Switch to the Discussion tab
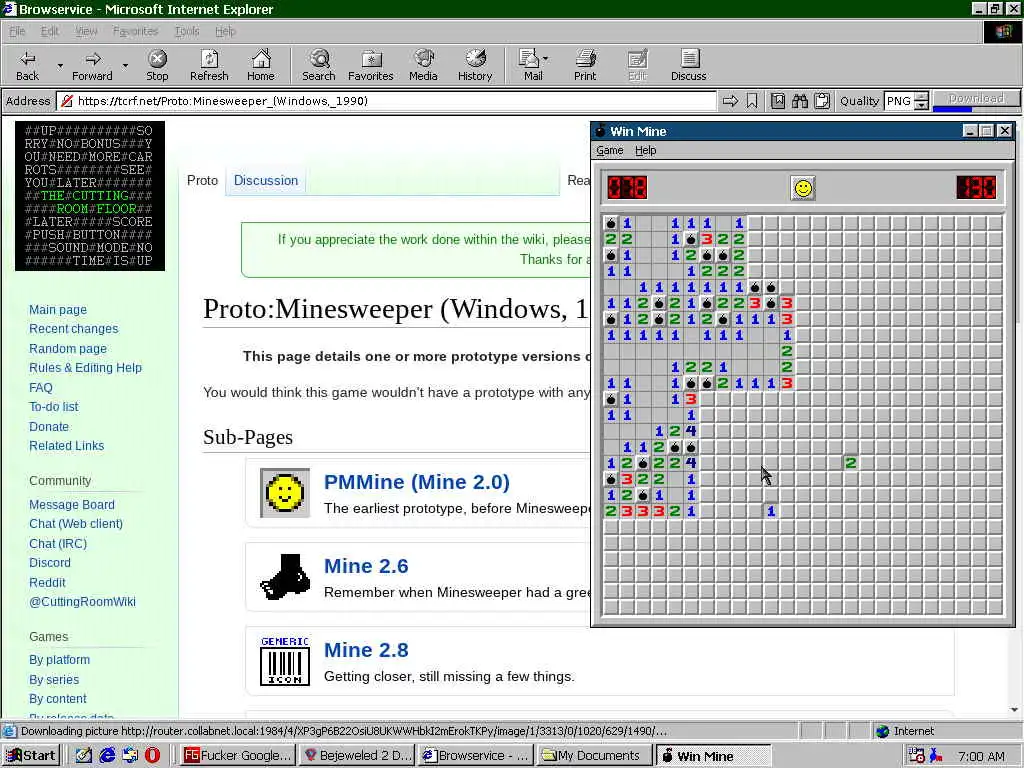Viewport: 1024px width, 768px height. (266, 180)
